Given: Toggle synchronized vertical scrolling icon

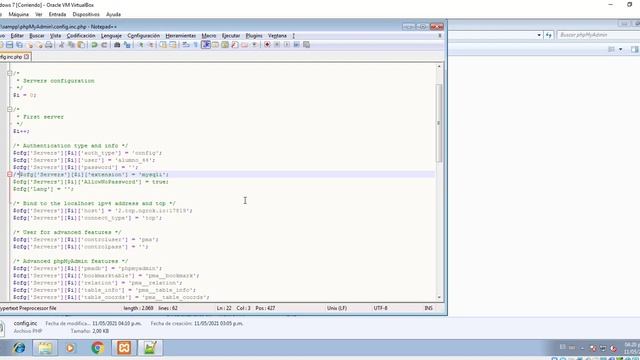Looking at the screenshot, I should tap(163, 44).
